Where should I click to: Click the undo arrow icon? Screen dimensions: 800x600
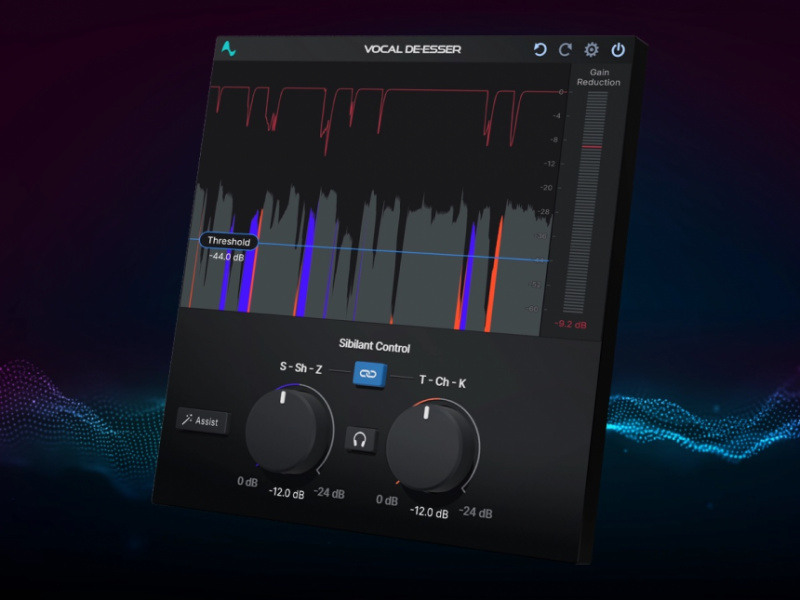click(x=540, y=49)
